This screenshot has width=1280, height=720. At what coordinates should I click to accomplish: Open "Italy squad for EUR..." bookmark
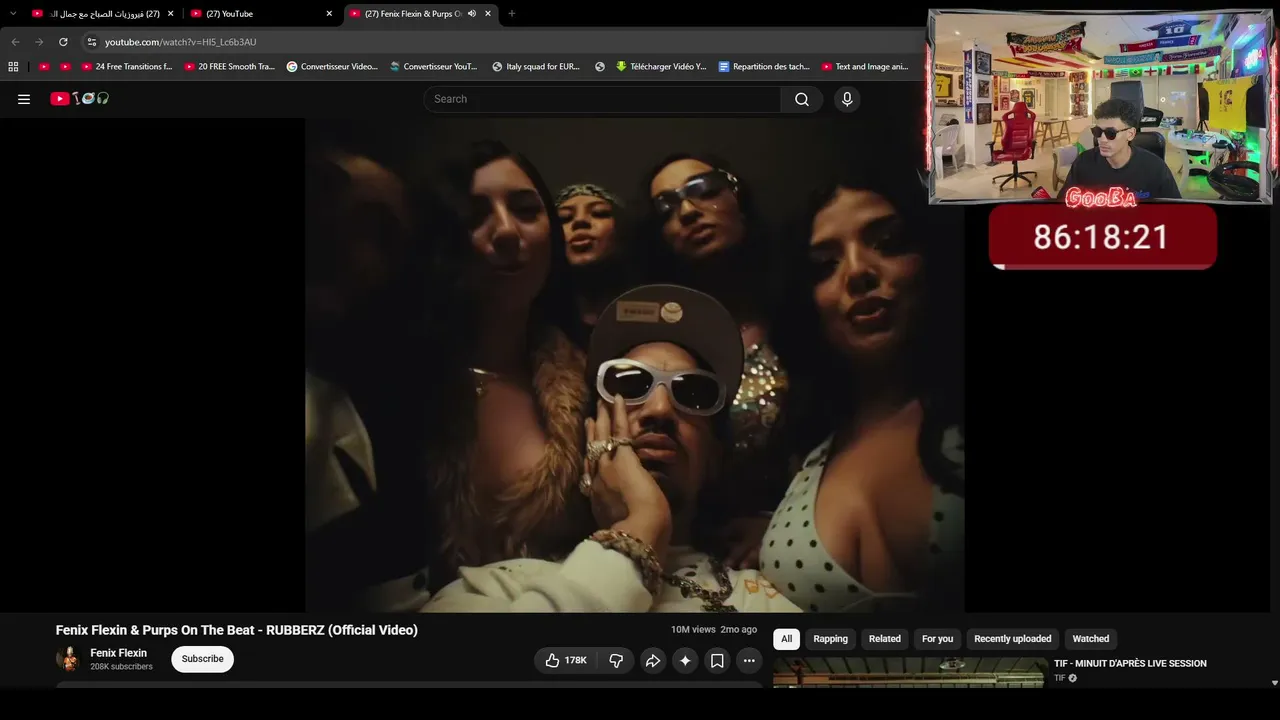tap(536, 67)
